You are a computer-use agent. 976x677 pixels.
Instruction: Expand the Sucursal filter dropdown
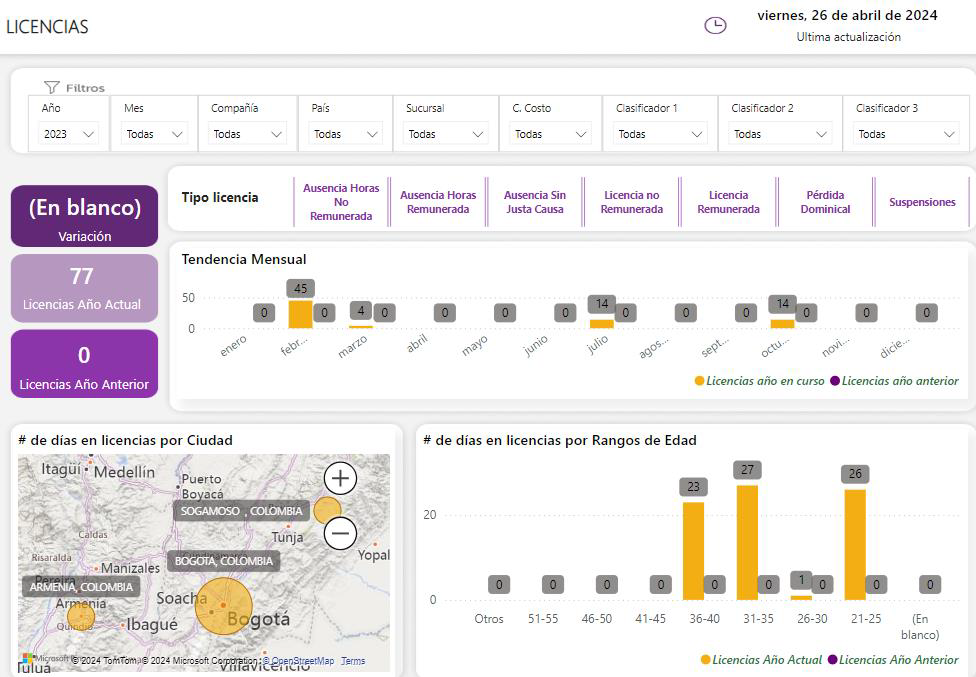pos(446,134)
